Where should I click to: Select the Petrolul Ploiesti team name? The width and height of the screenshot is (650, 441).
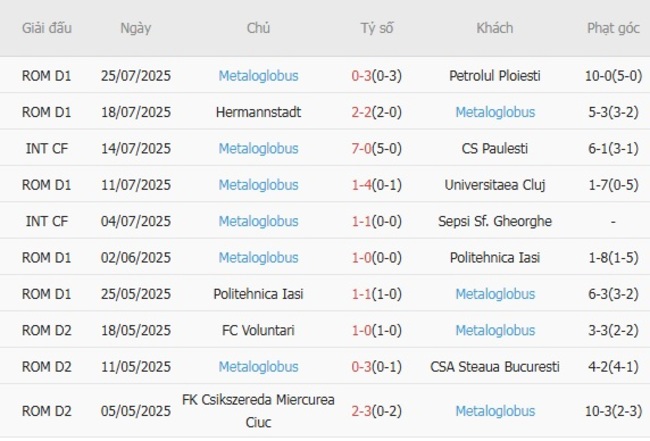click(x=495, y=75)
